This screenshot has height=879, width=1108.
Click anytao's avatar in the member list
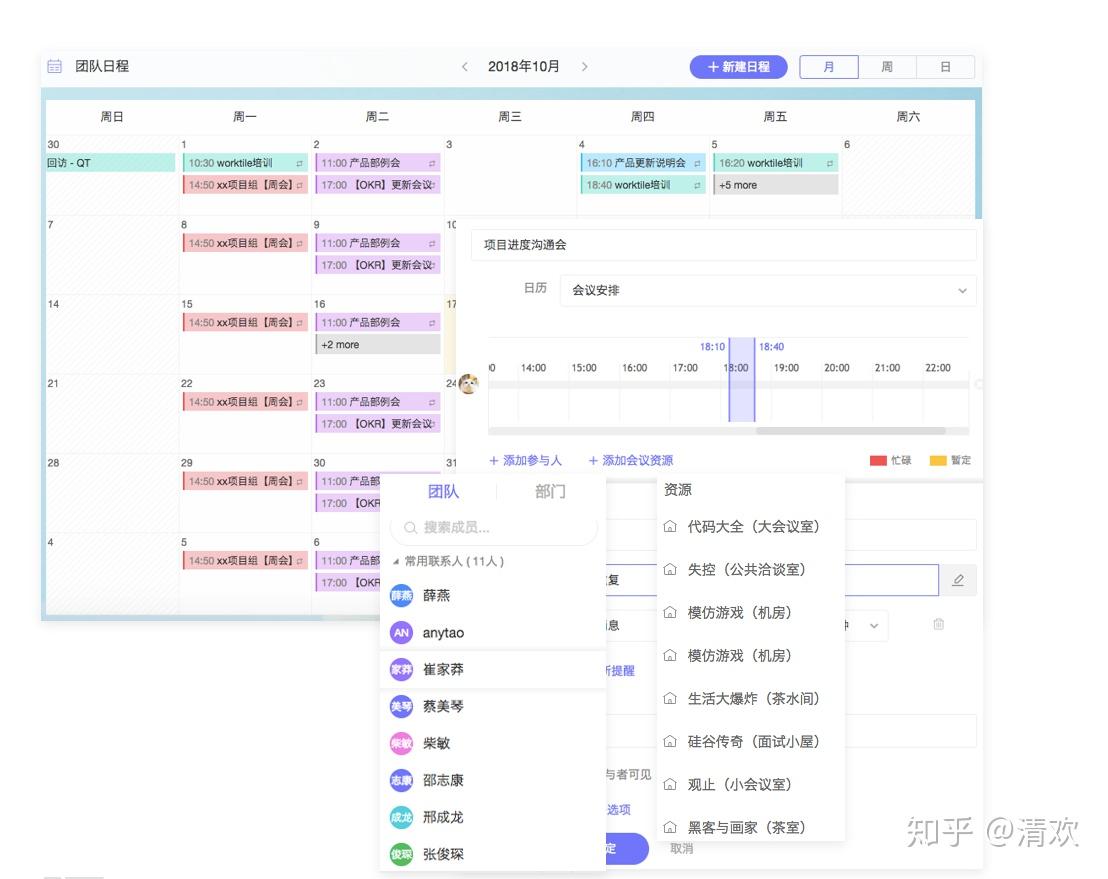pos(401,632)
